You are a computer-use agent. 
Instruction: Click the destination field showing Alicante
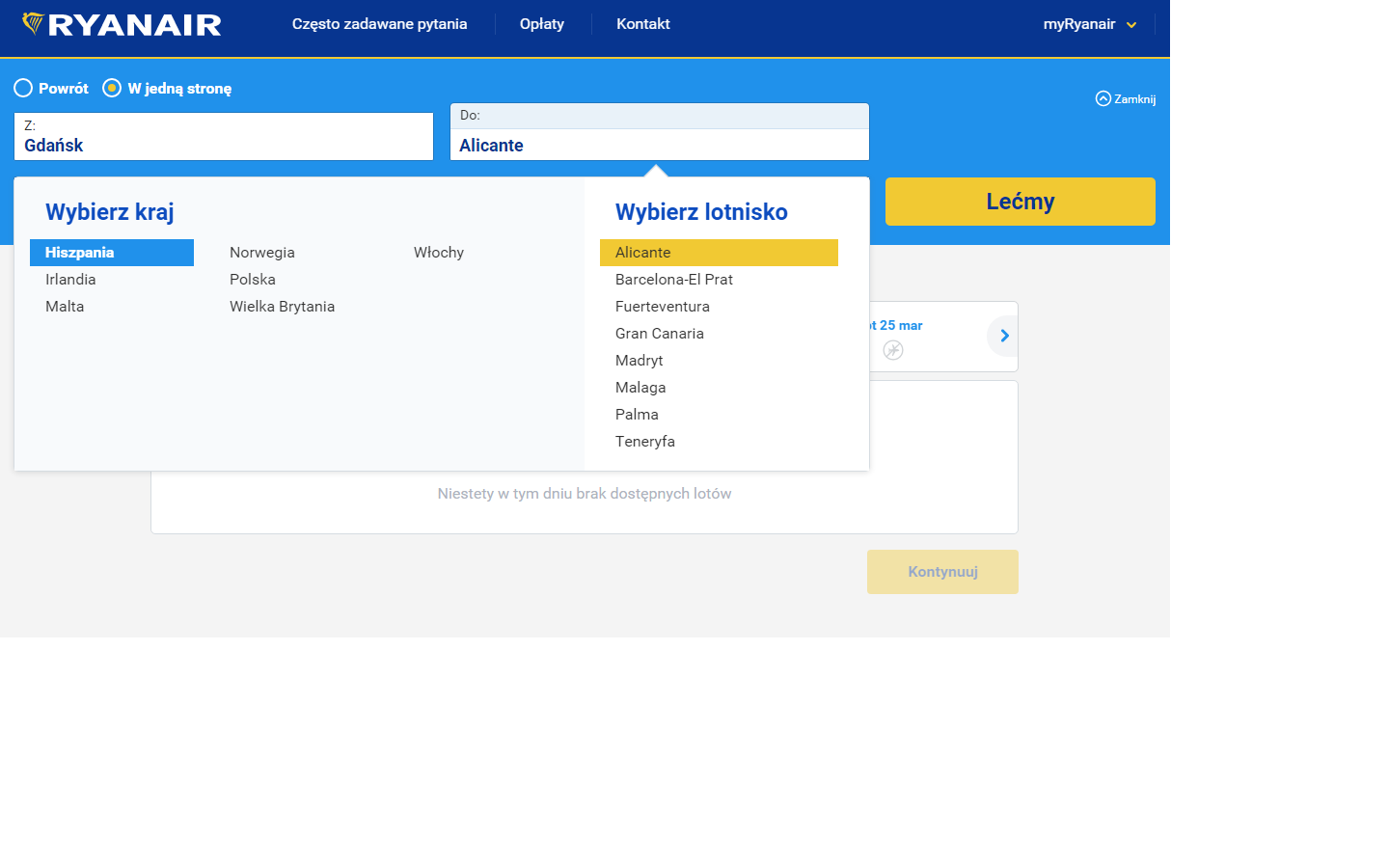[x=660, y=132]
